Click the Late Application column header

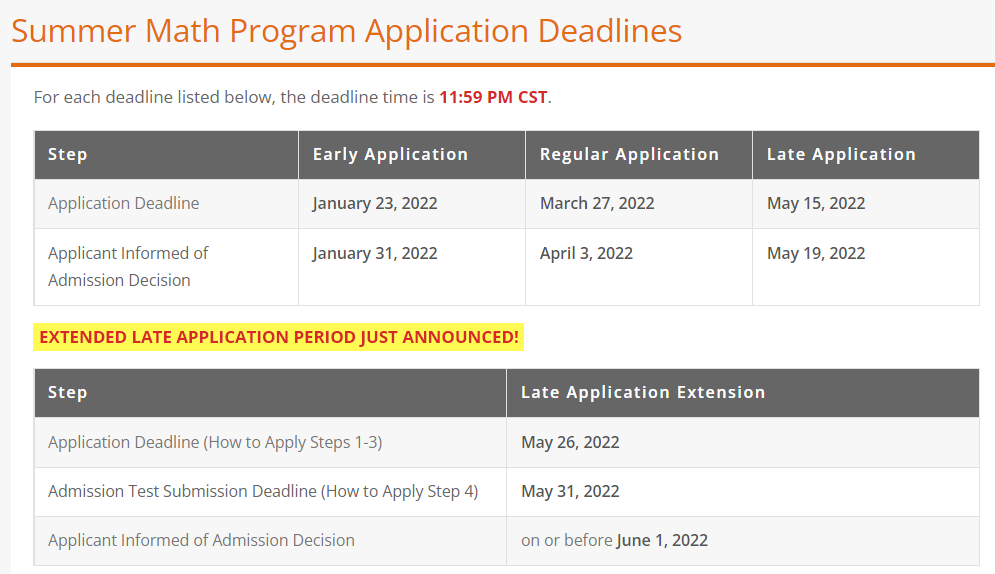pos(841,155)
